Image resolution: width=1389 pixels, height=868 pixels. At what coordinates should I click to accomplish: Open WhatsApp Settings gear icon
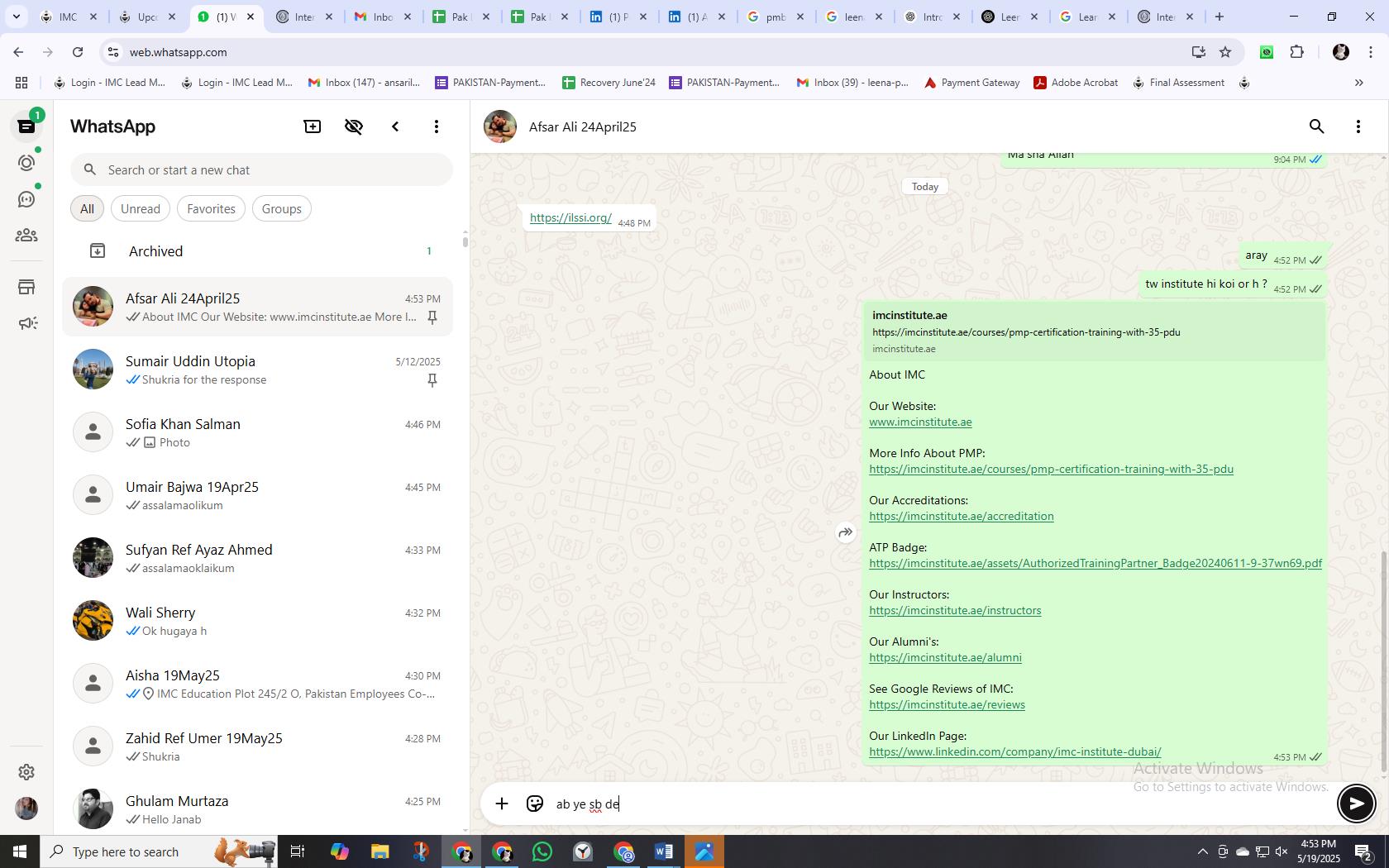26,771
